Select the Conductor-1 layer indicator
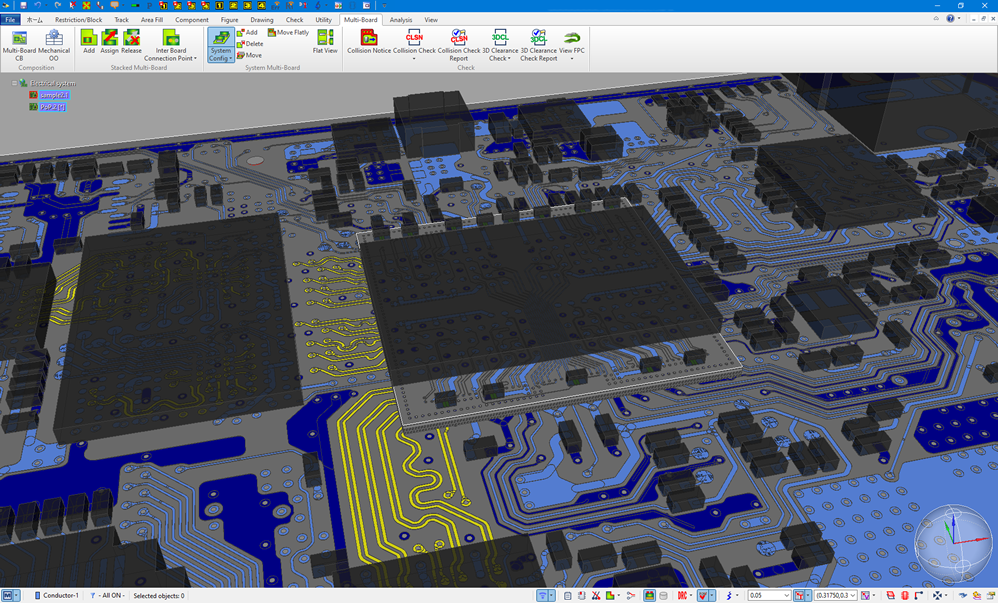The width and height of the screenshot is (998, 603). 56,596
